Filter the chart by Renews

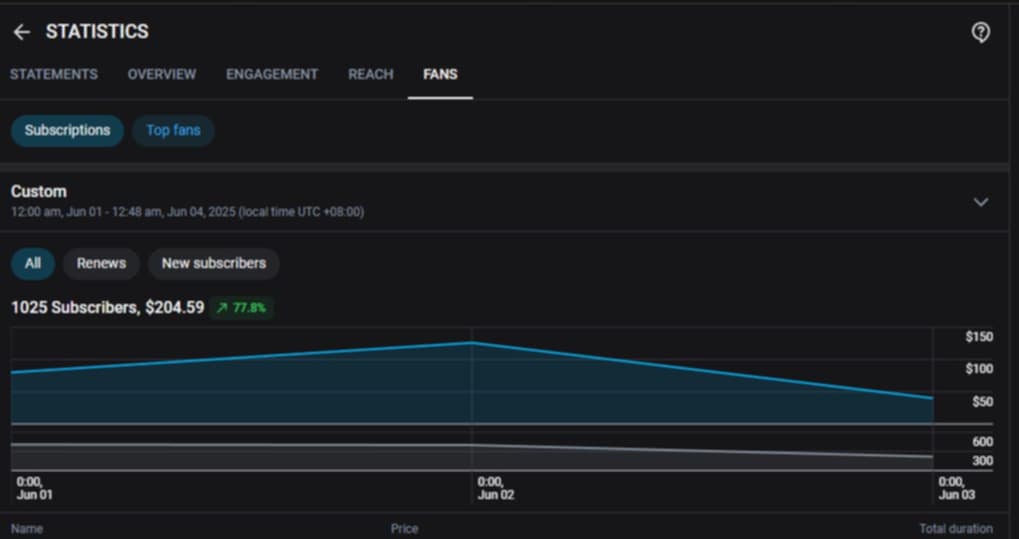101,263
